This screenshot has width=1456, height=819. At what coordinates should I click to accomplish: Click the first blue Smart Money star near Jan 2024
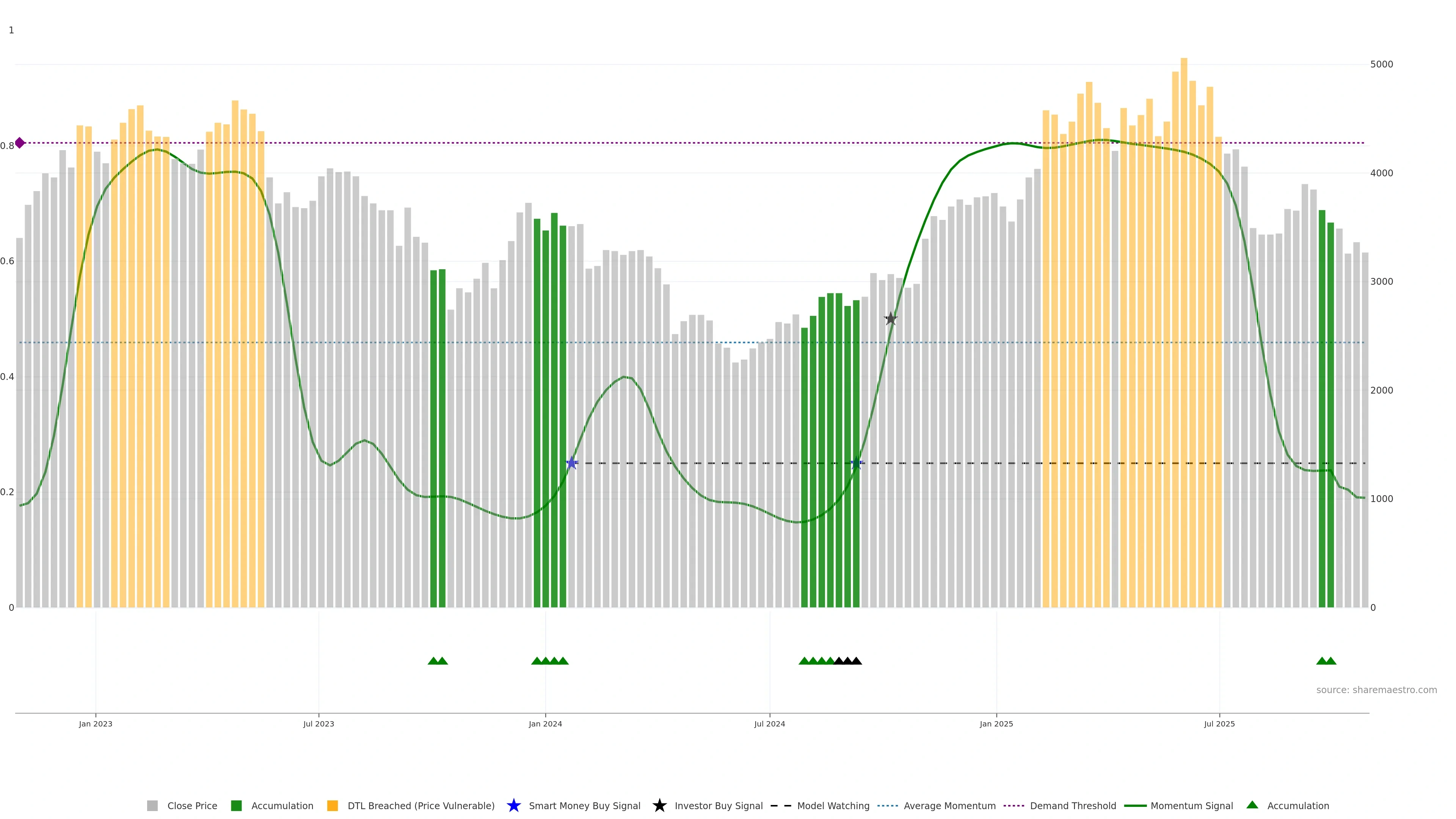coord(571,463)
